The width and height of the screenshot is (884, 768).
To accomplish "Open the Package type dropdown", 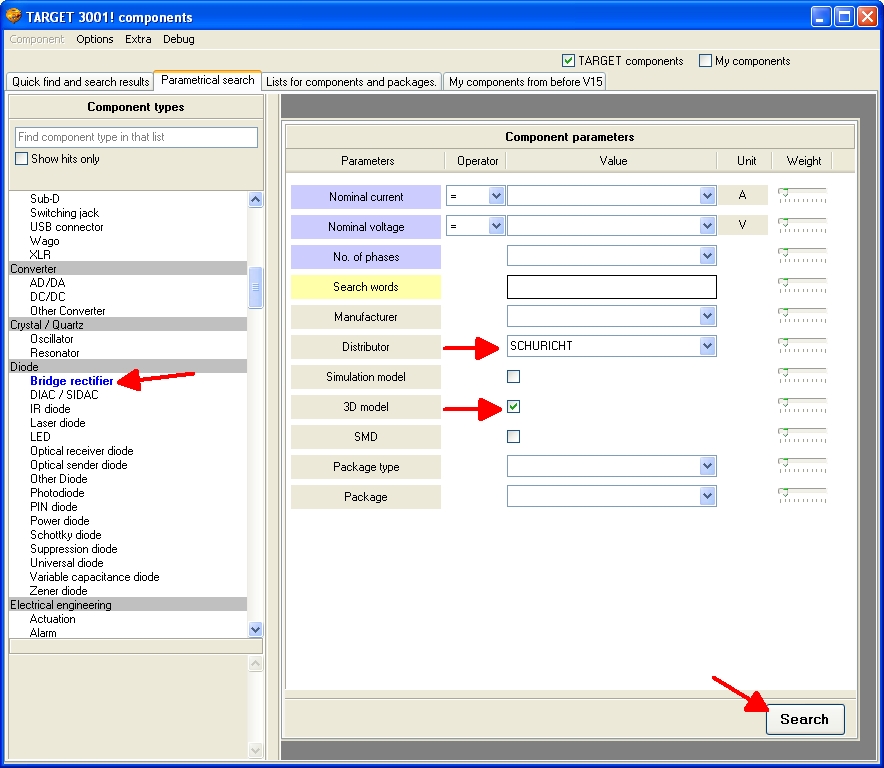I will coord(707,466).
